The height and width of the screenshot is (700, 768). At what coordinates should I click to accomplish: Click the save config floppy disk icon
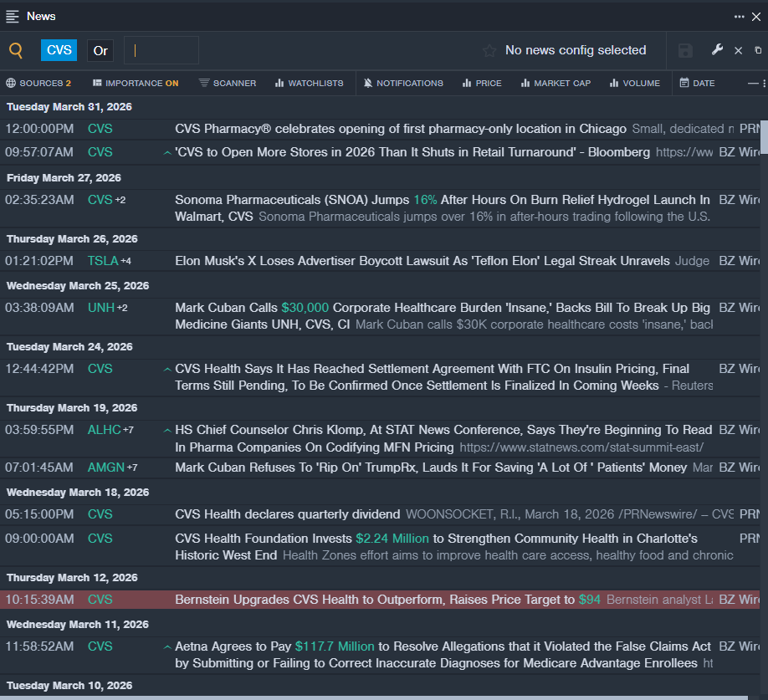coord(685,51)
